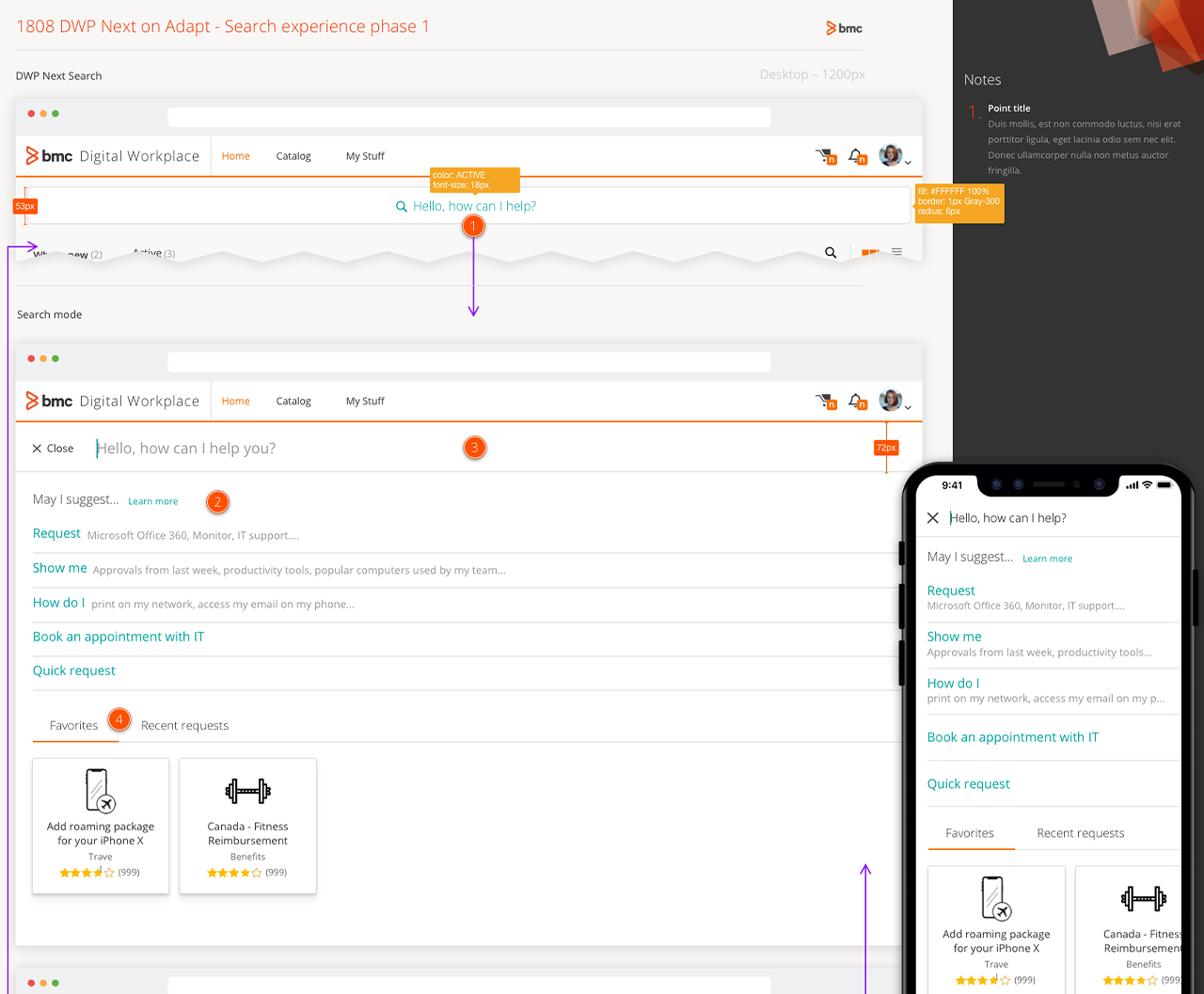Select the Favorites tab in desktop search mode
This screenshot has width=1204, height=994.
pos(73,725)
